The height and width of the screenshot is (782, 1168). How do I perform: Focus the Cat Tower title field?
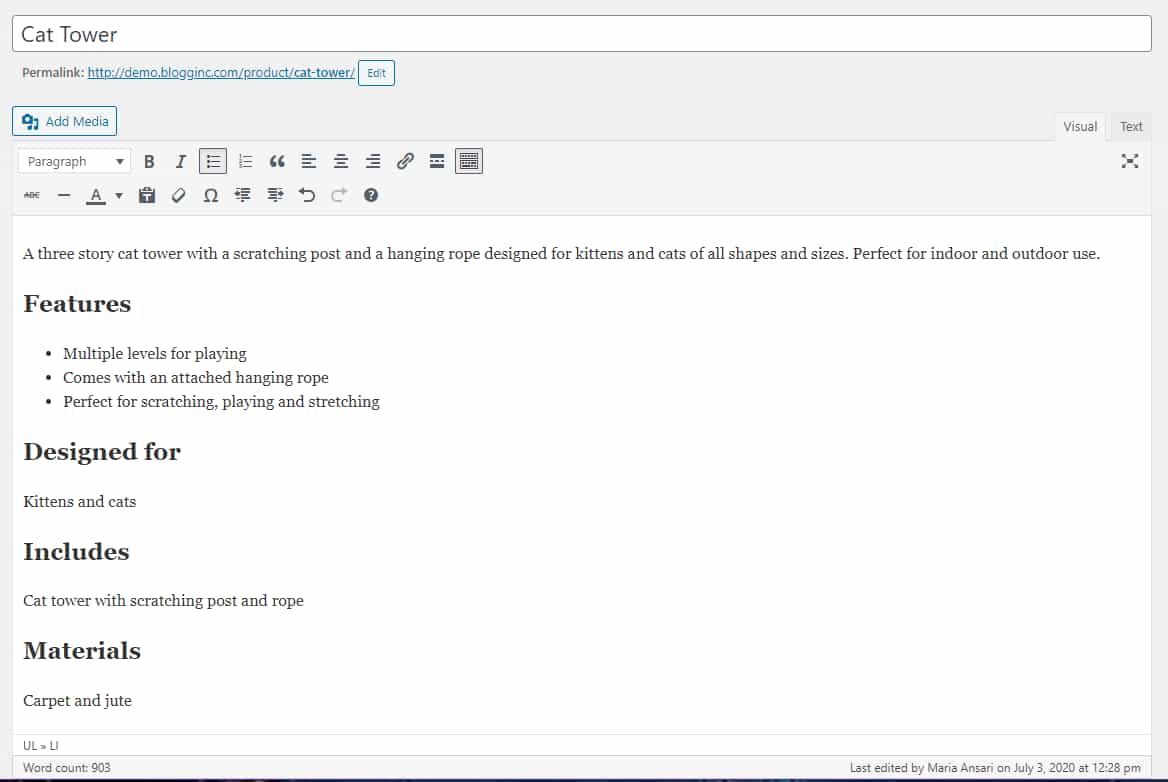pos(582,34)
